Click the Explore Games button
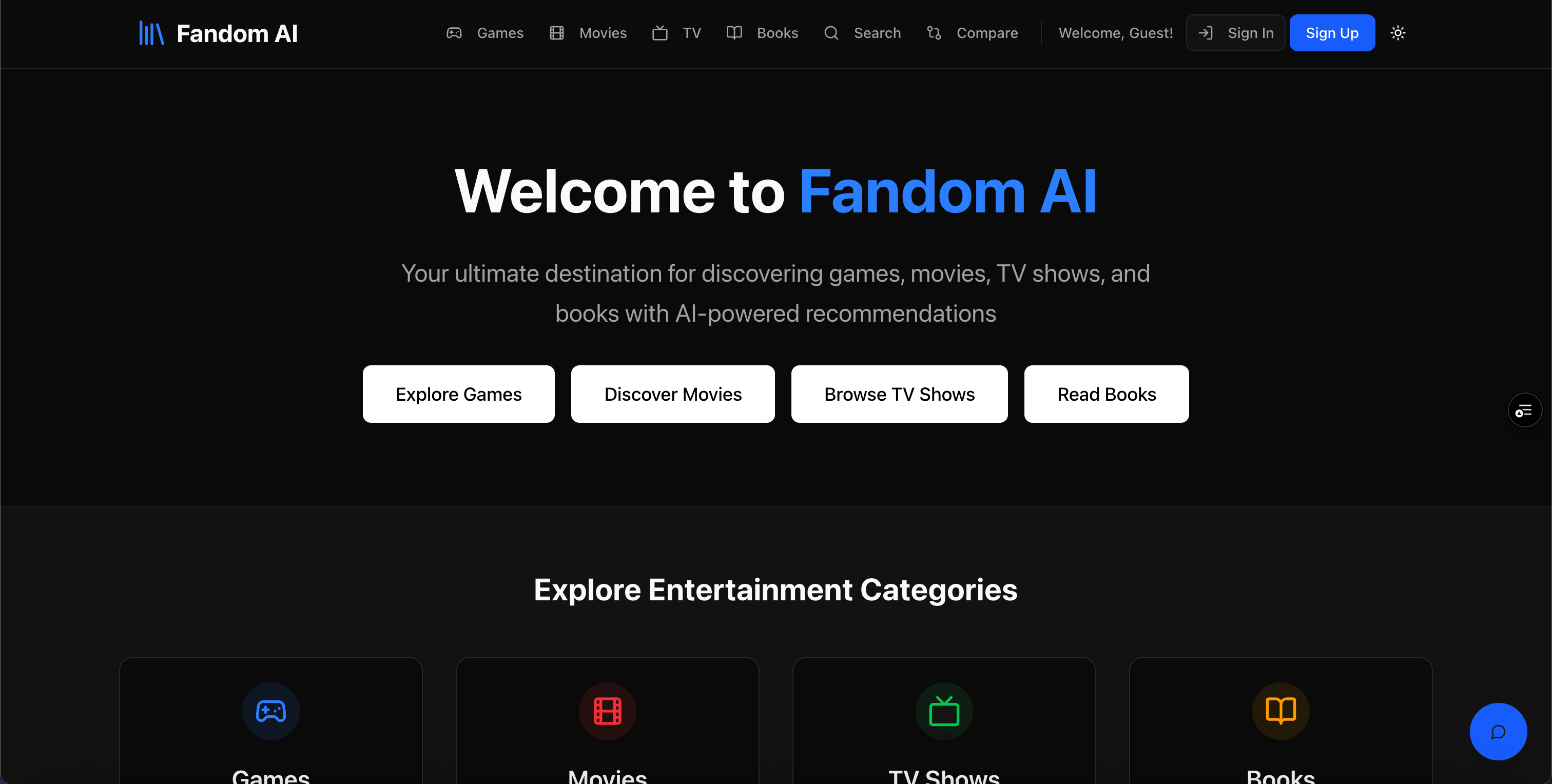The image size is (1552, 784). tap(458, 394)
